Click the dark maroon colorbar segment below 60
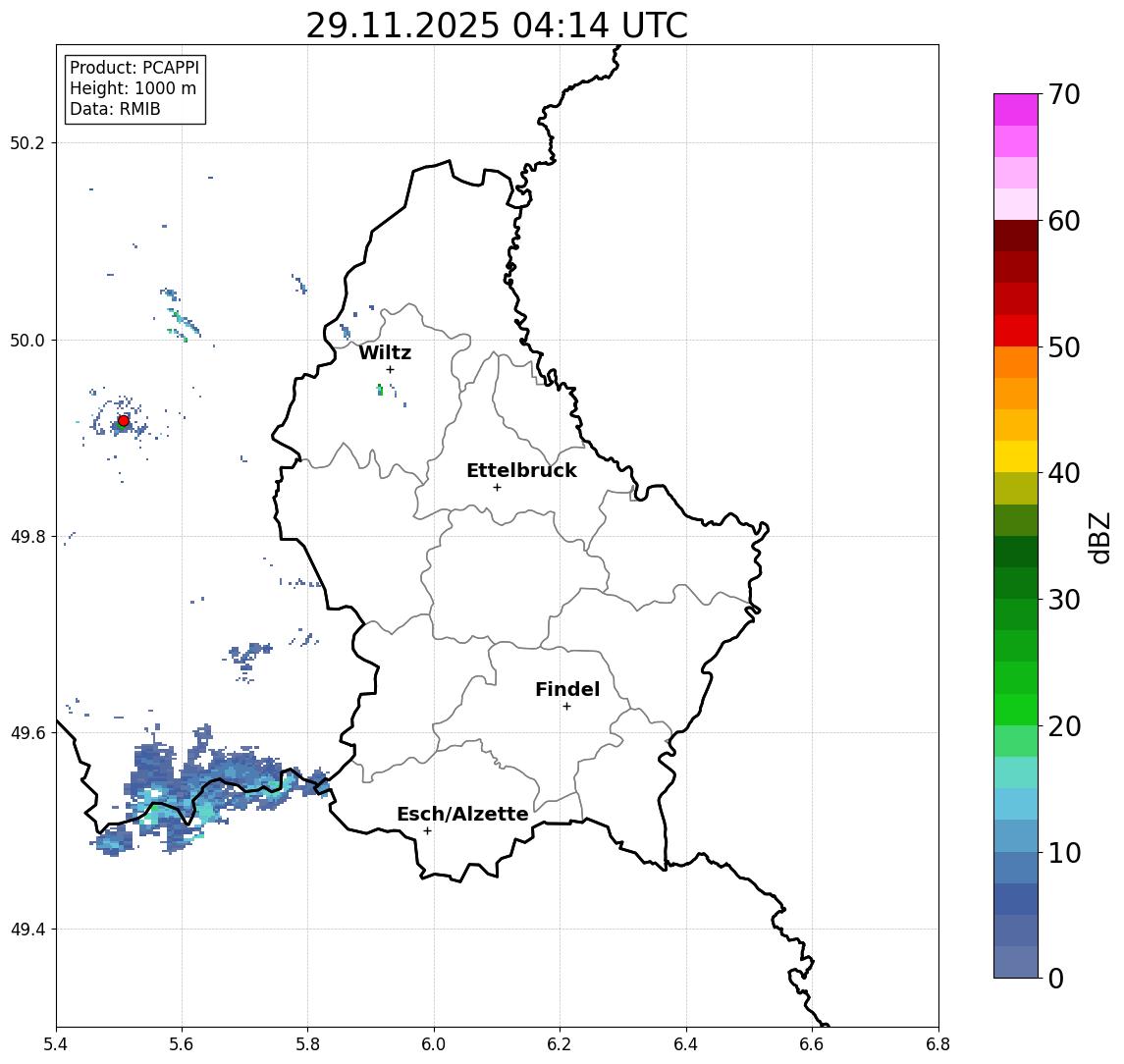Image resolution: width=1124 pixels, height=1064 pixels. tap(1016, 236)
